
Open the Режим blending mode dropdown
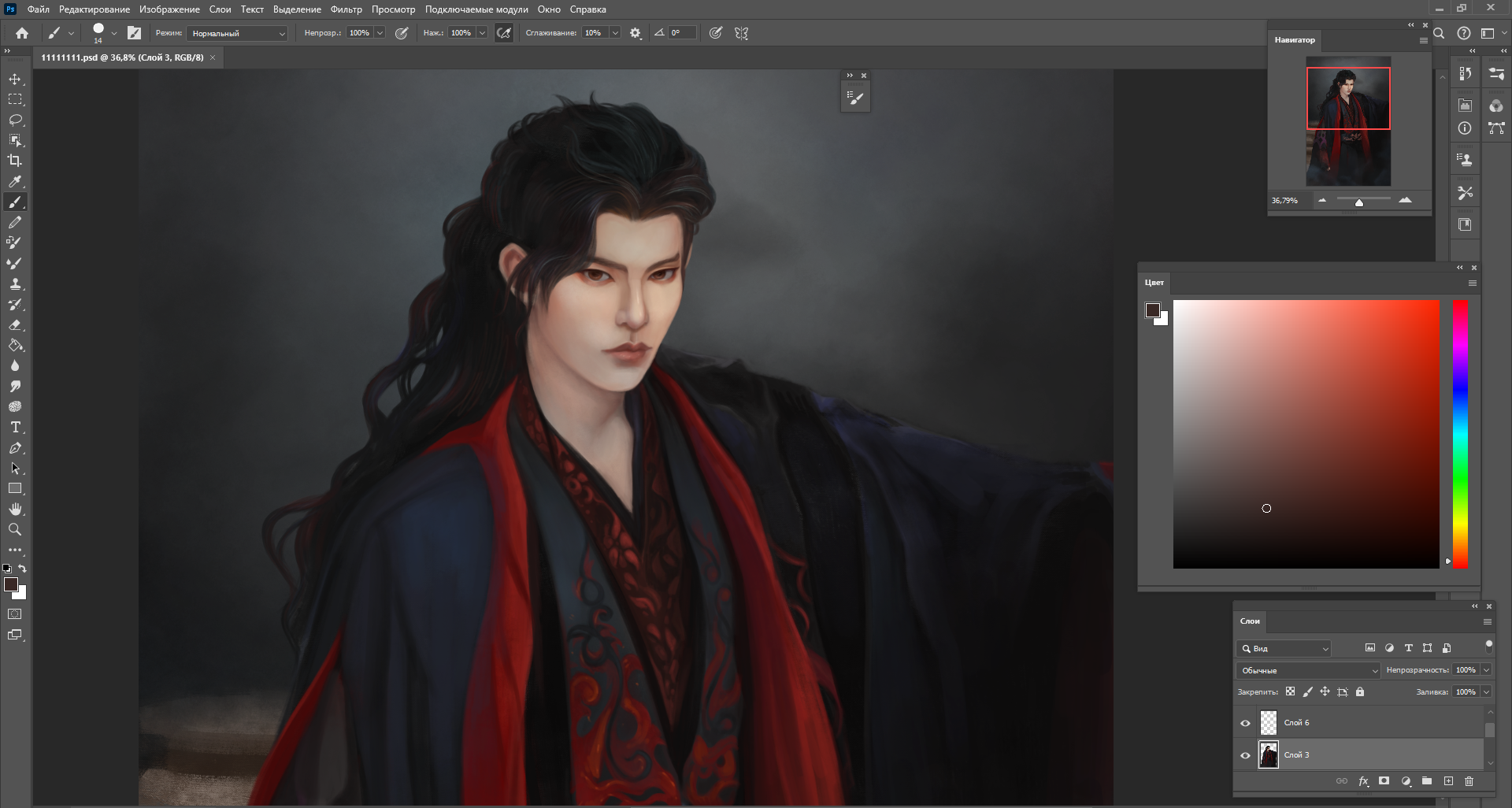[238, 33]
